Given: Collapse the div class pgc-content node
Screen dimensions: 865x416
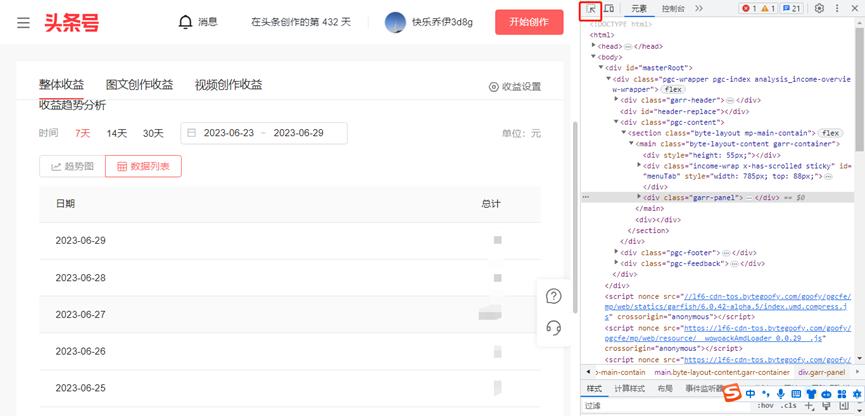Looking at the screenshot, I should tap(616, 122).
